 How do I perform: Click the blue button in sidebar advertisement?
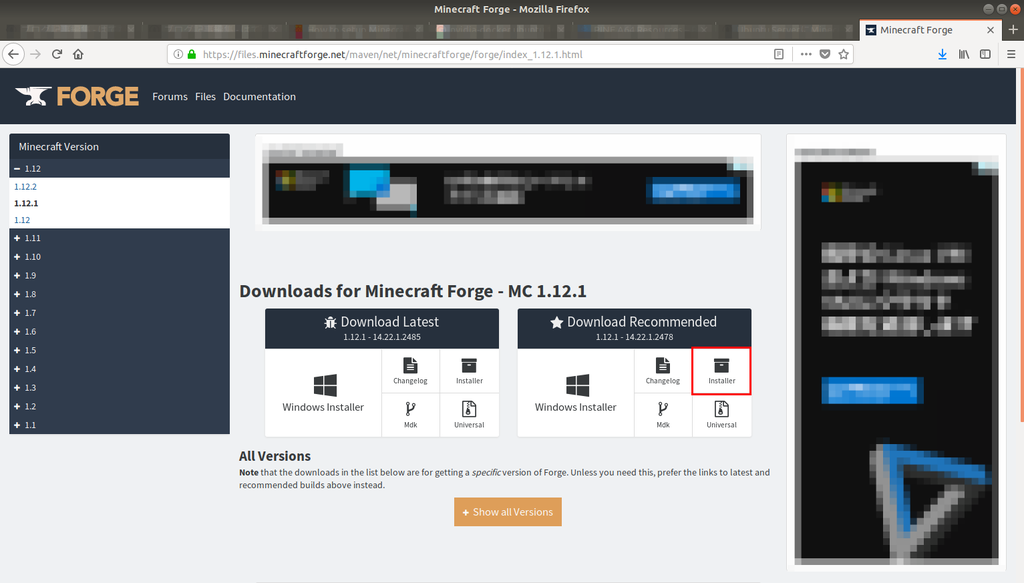[872, 390]
